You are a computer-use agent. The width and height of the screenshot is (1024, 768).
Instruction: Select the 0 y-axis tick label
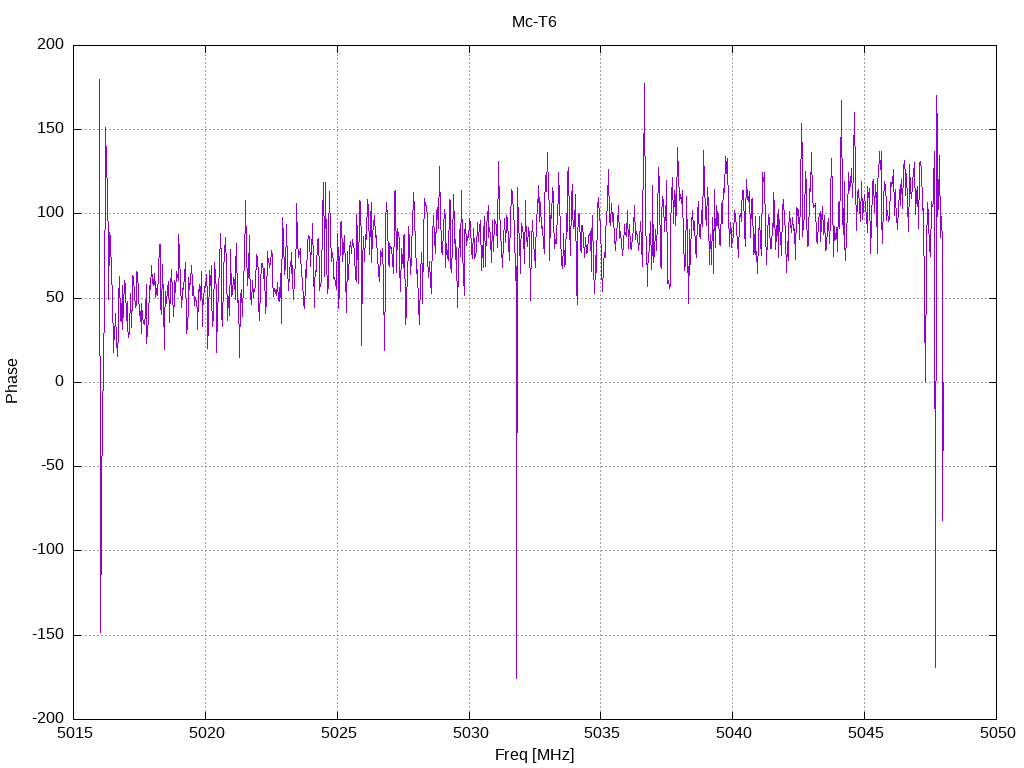(x=59, y=381)
